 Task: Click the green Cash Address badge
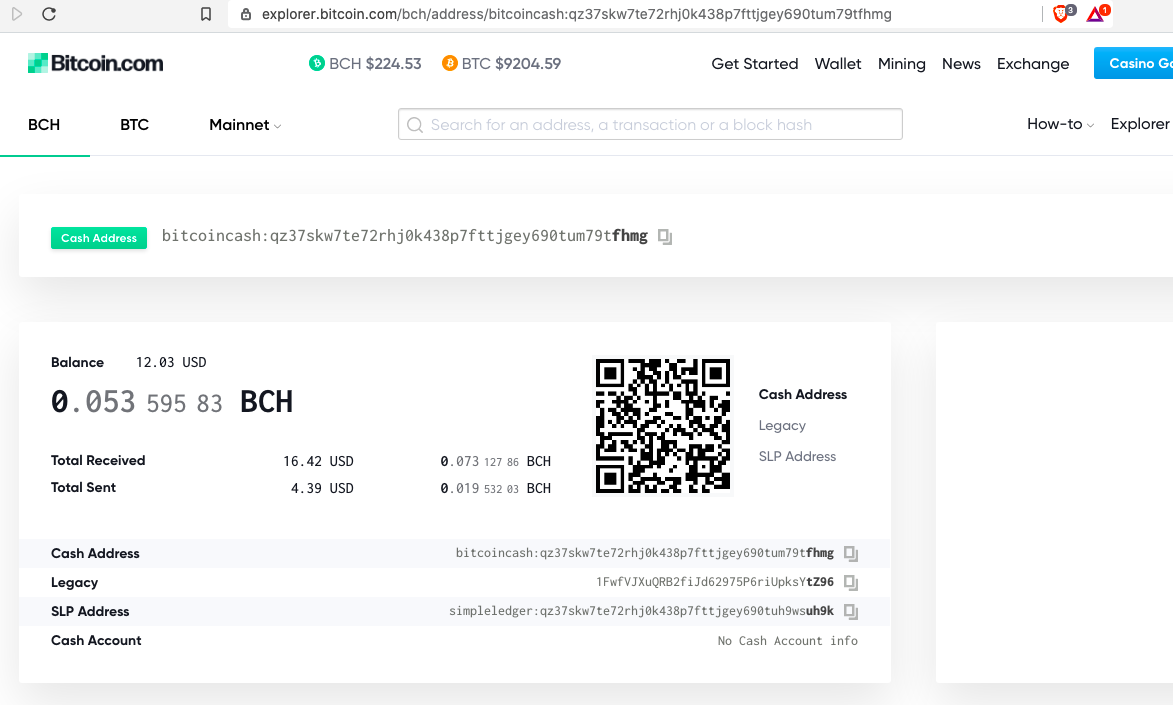pos(99,238)
